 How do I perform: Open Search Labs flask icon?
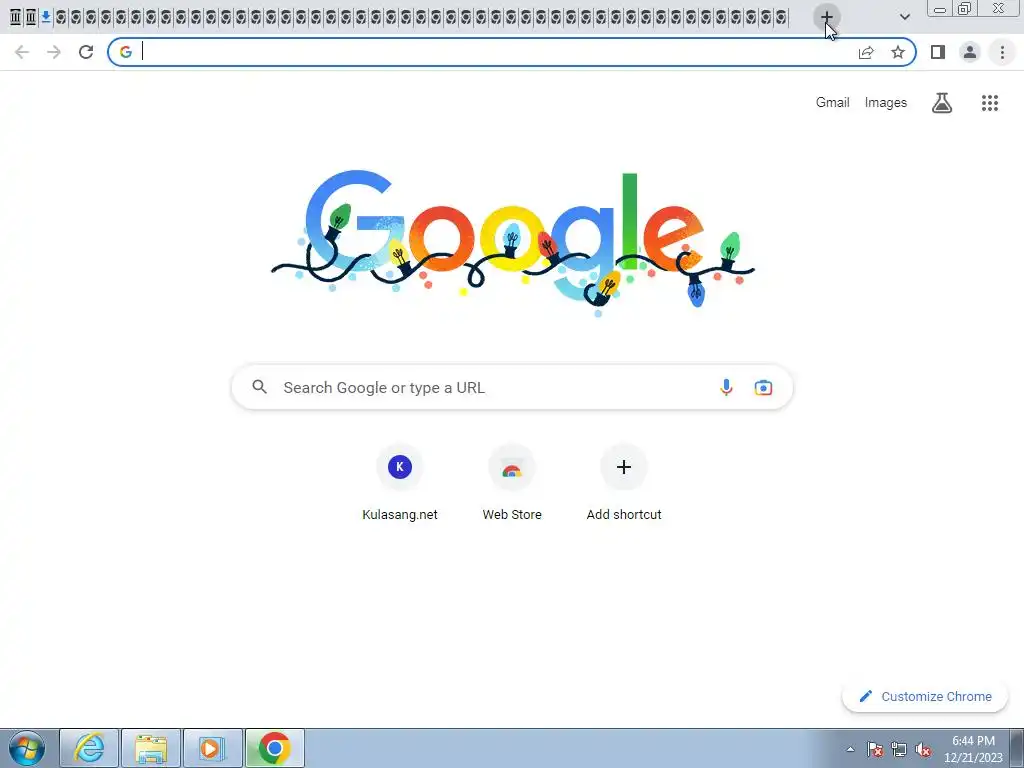942,103
